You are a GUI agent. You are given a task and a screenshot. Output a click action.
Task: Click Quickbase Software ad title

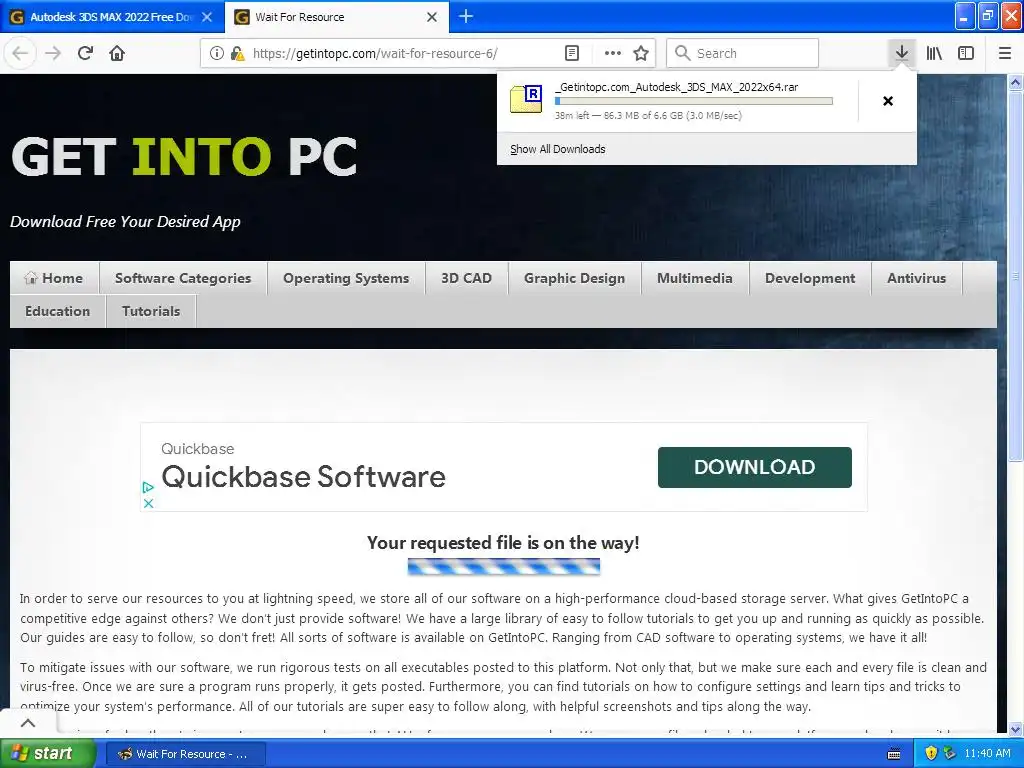[304, 477]
